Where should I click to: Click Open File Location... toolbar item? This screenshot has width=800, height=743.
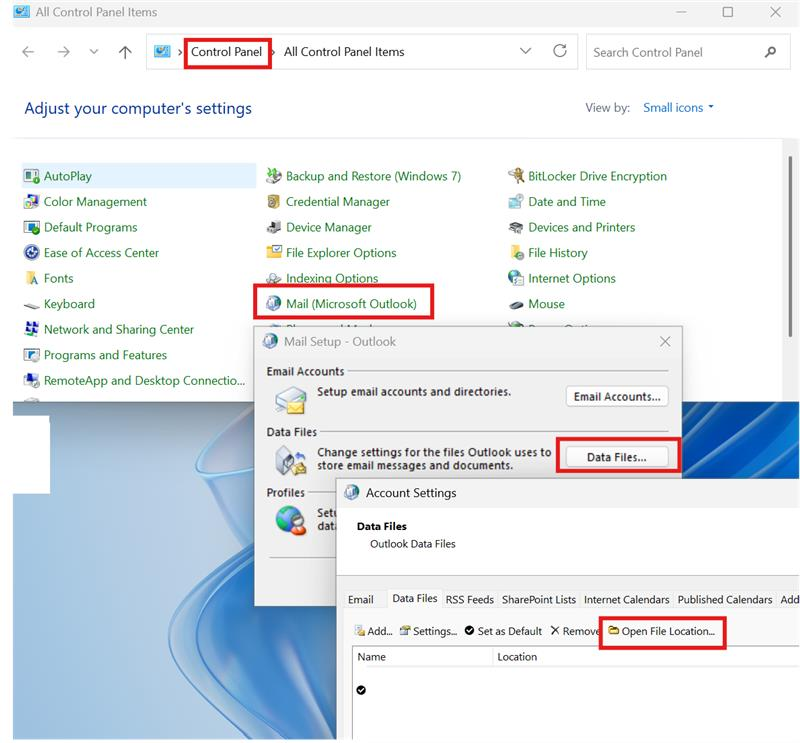(x=662, y=631)
